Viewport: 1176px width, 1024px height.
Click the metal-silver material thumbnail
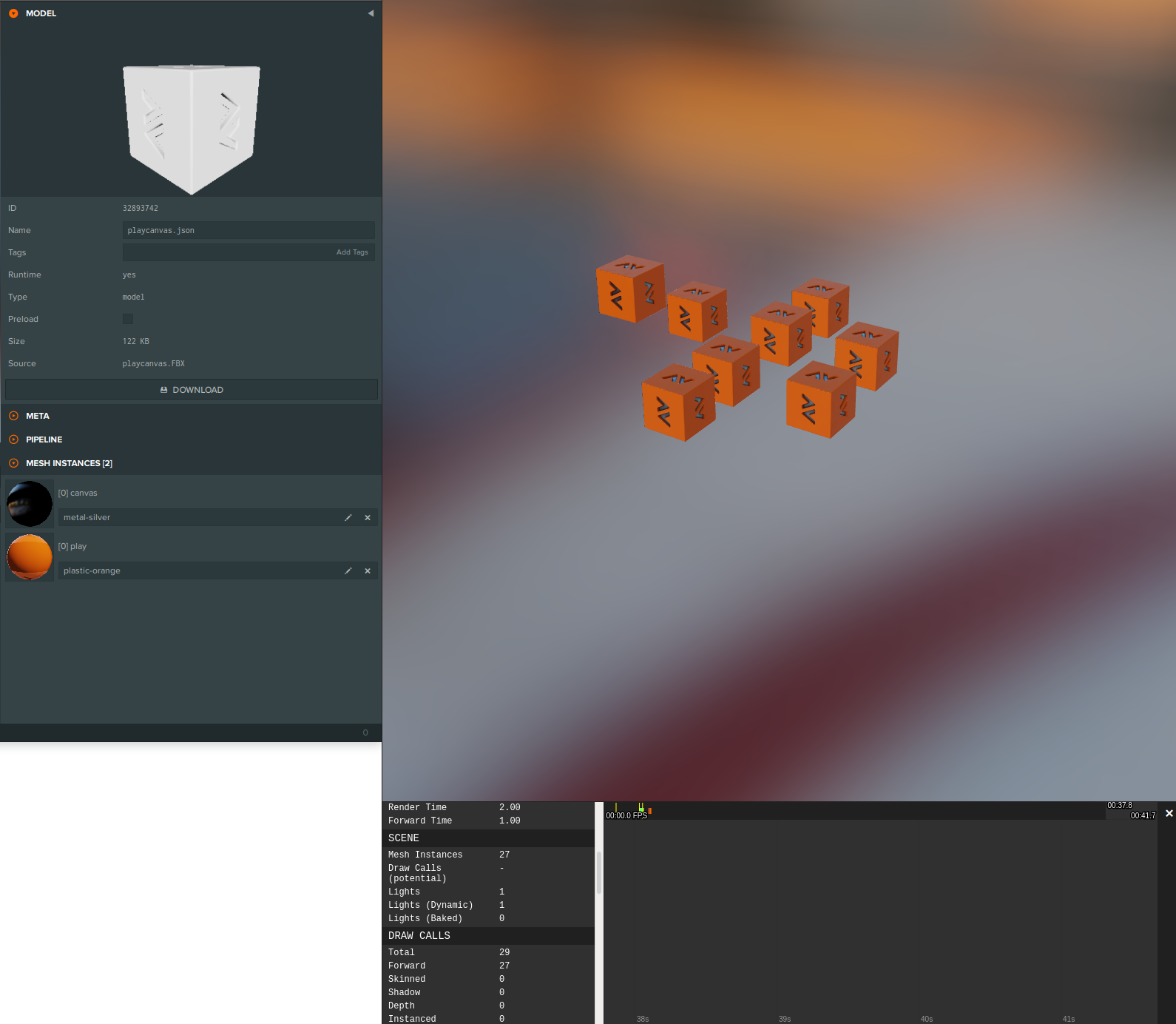point(30,504)
